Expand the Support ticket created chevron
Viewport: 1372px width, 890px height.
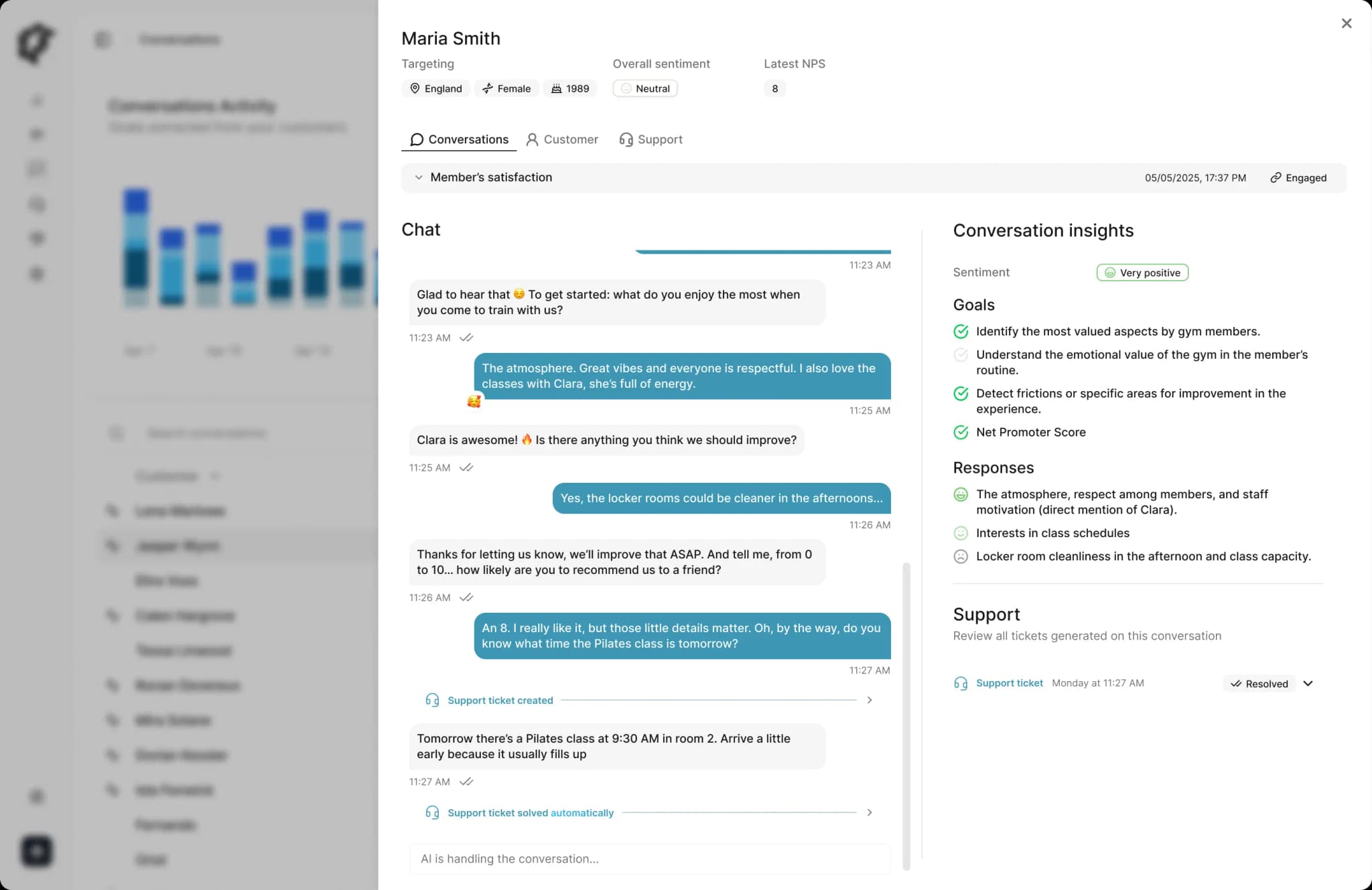(x=870, y=700)
